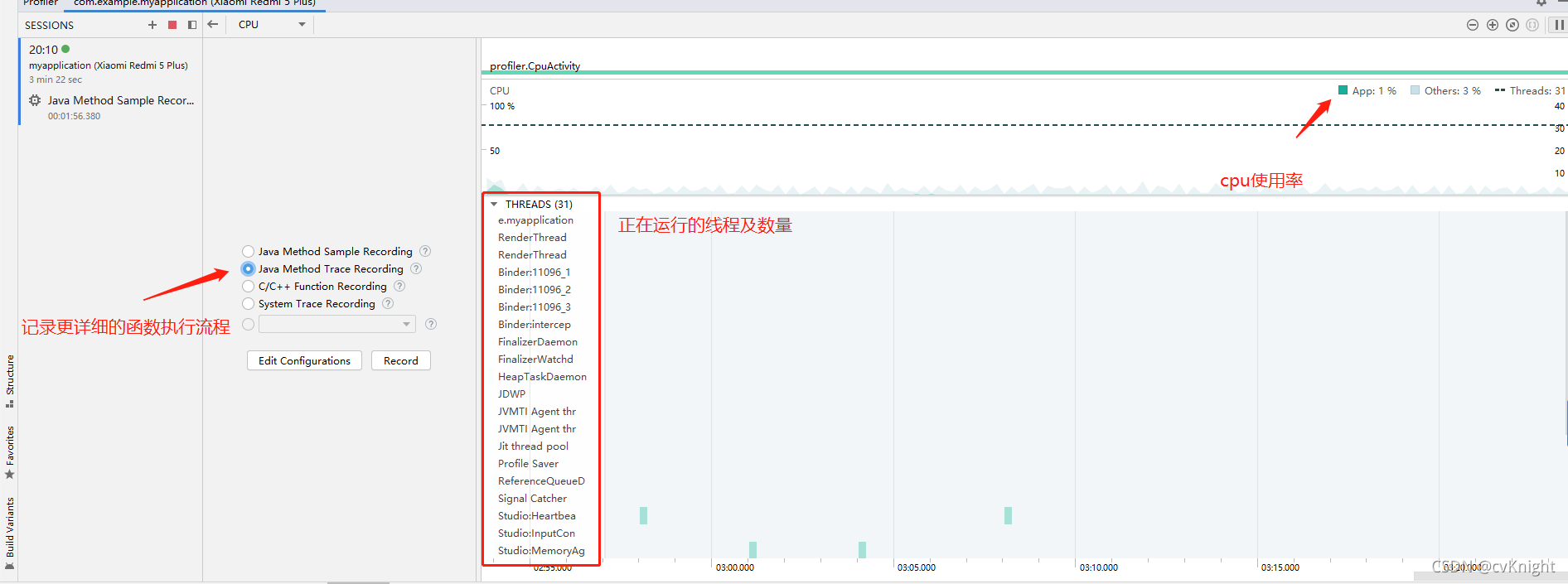The width and height of the screenshot is (1568, 584).
Task: Select the Jit thread pool row
Action: click(x=533, y=446)
